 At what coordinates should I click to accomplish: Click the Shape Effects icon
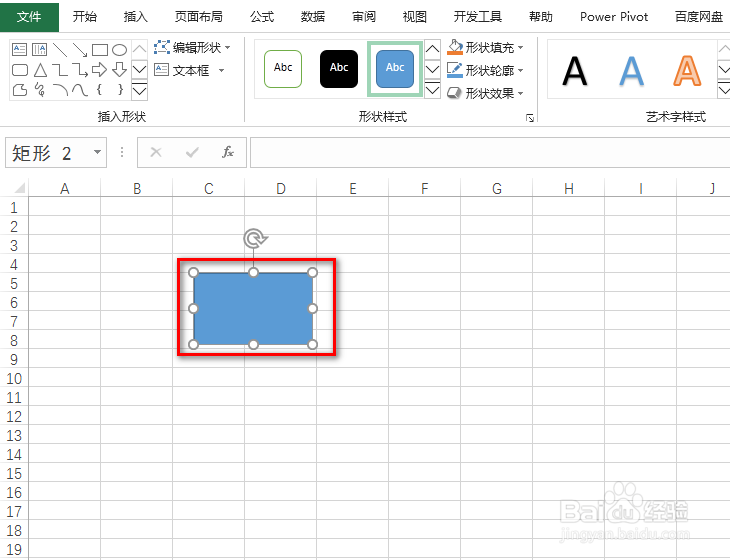(x=454, y=93)
